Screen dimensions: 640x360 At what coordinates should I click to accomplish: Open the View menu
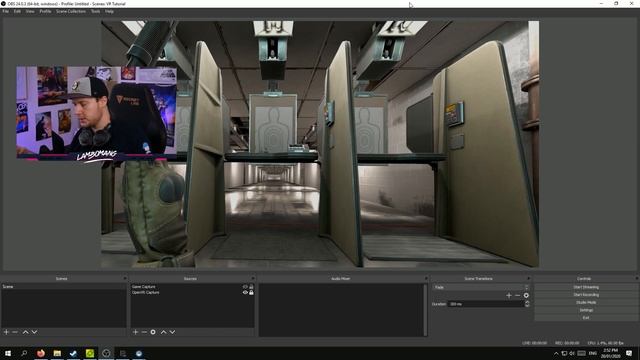30,11
